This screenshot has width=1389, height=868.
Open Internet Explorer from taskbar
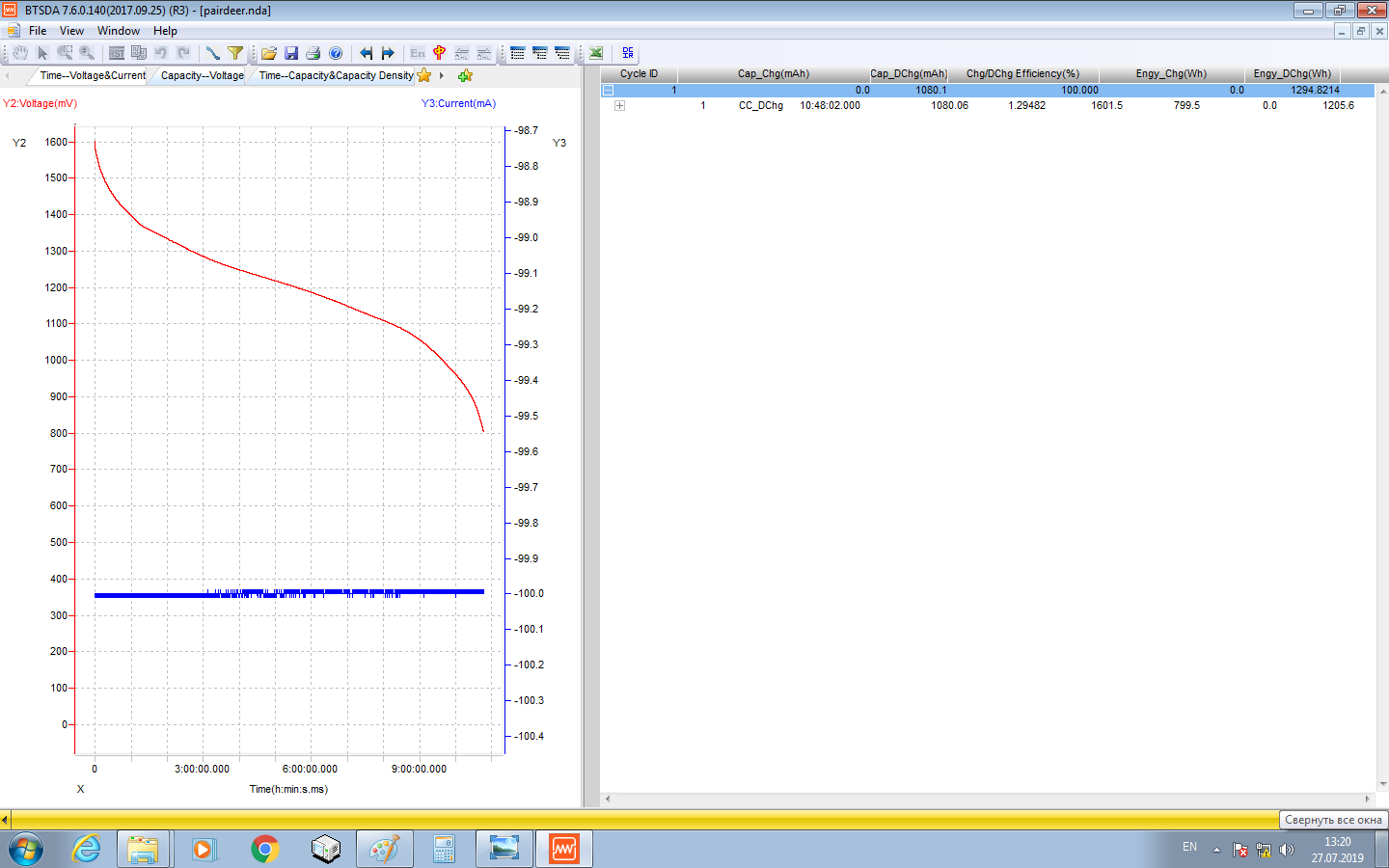pos(86,849)
